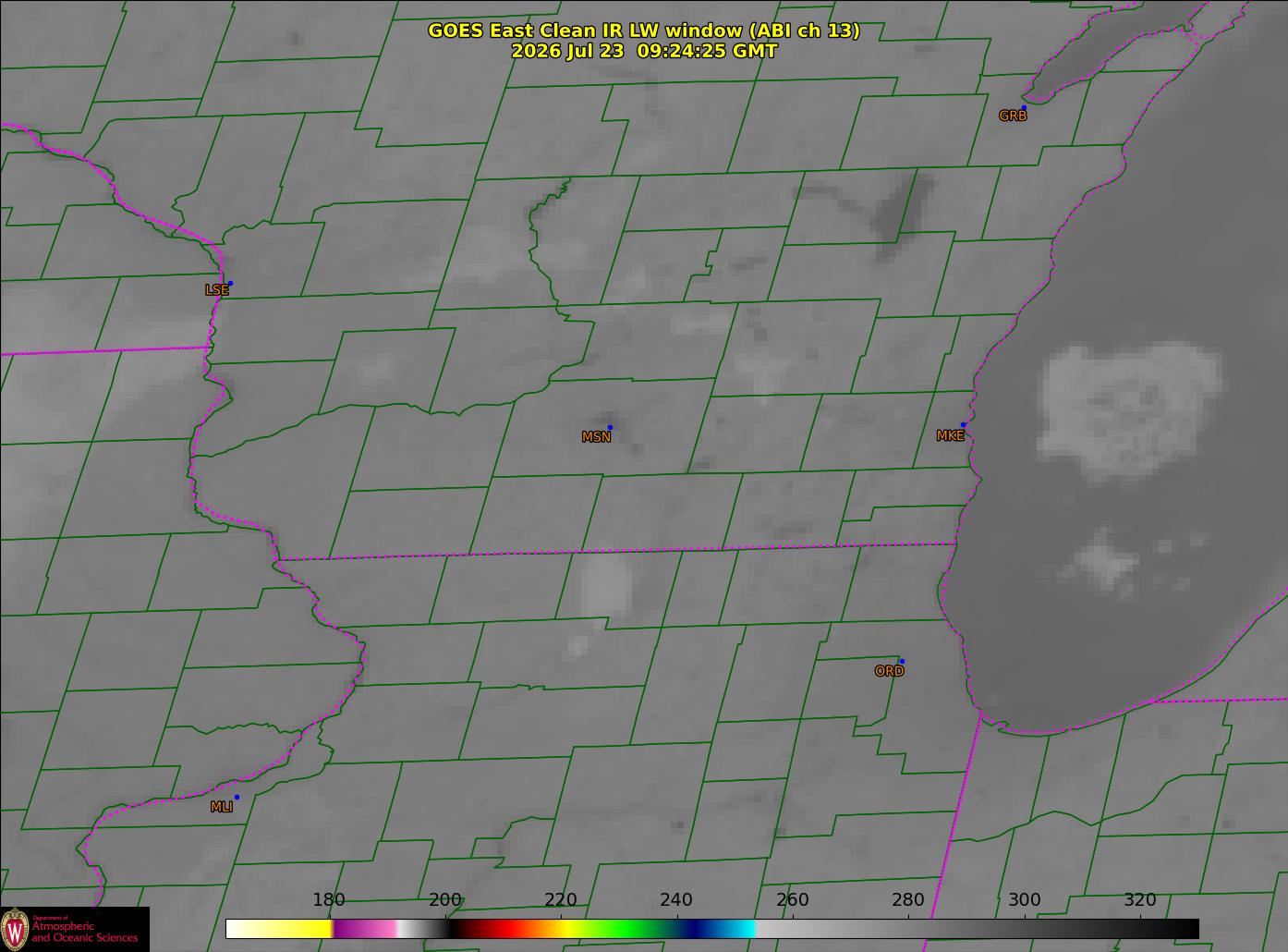The image size is (1288, 952).
Task: Click the GOES East Clean IR title
Action: click(643, 31)
